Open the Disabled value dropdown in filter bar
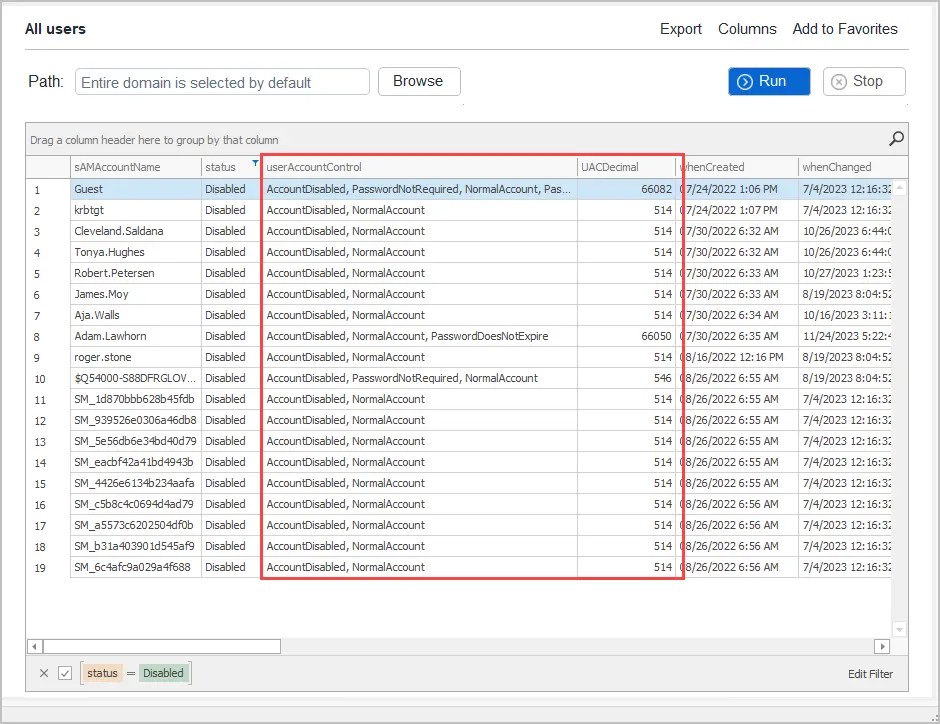The width and height of the screenshot is (940, 724). tap(164, 673)
